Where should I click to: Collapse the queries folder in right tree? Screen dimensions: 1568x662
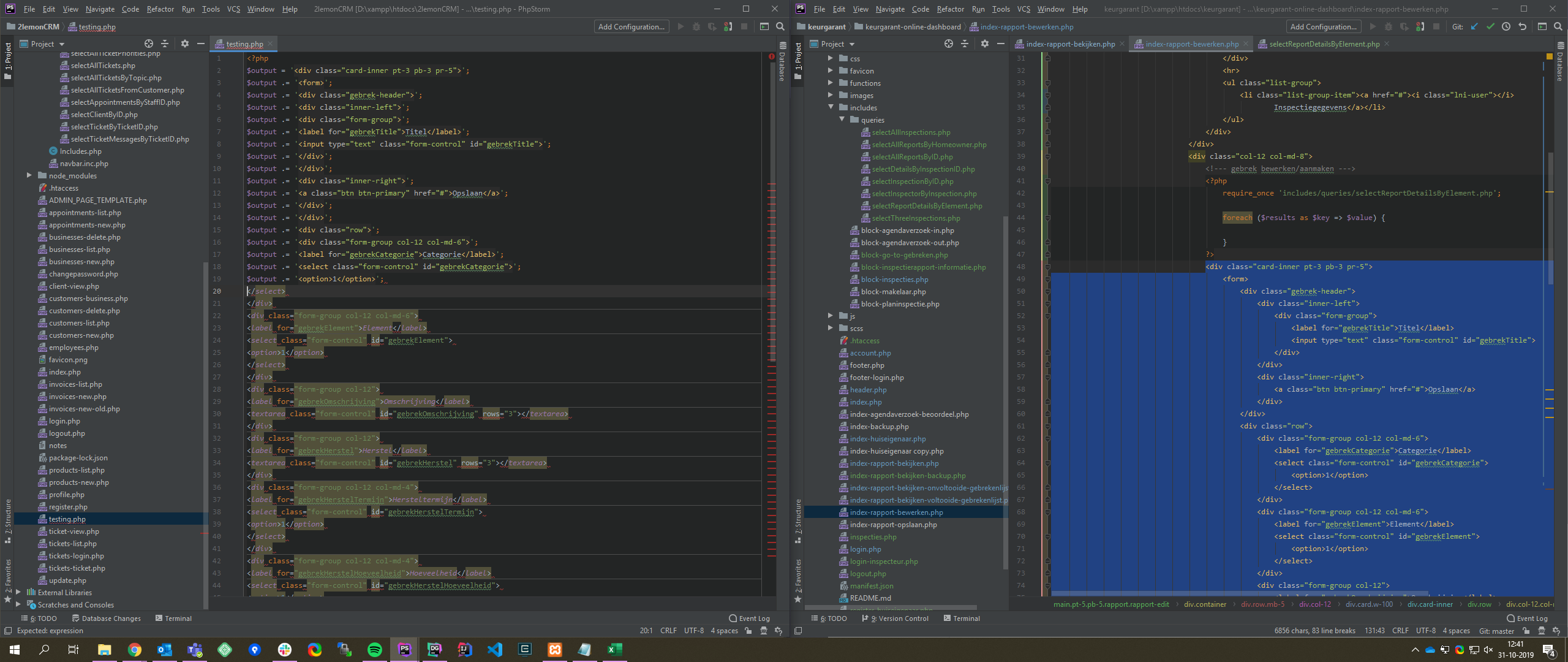click(x=842, y=120)
